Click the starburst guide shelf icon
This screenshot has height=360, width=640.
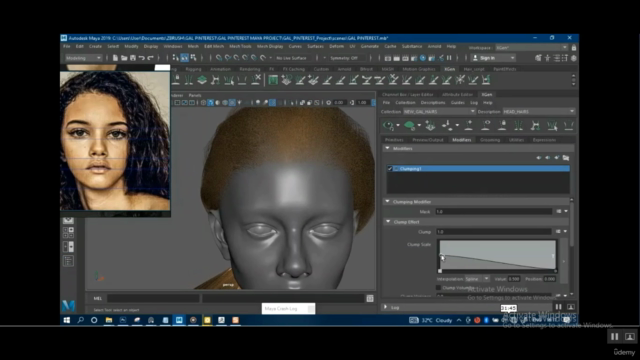pyautogui.click(x=460, y=80)
